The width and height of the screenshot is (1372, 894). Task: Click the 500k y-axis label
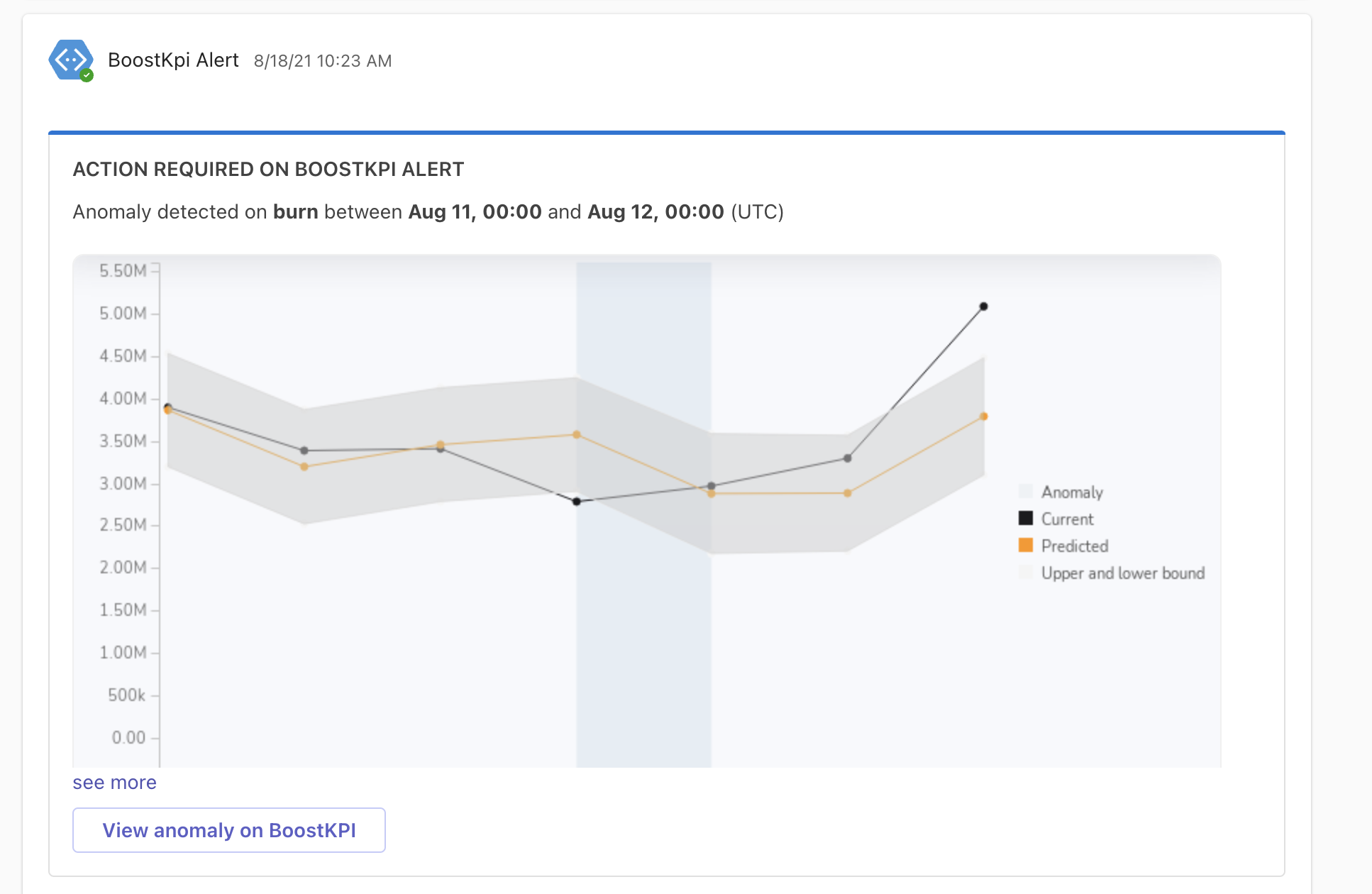point(127,695)
